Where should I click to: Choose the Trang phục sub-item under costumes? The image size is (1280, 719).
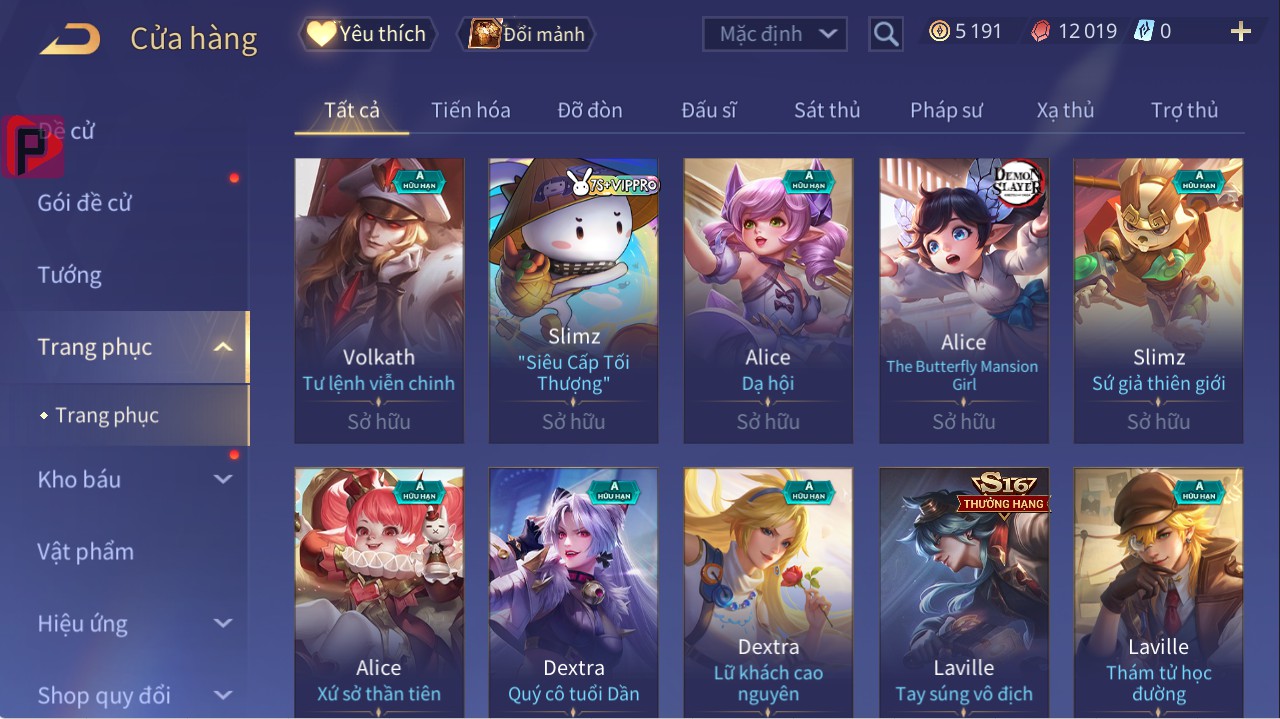pyautogui.click(x=107, y=416)
